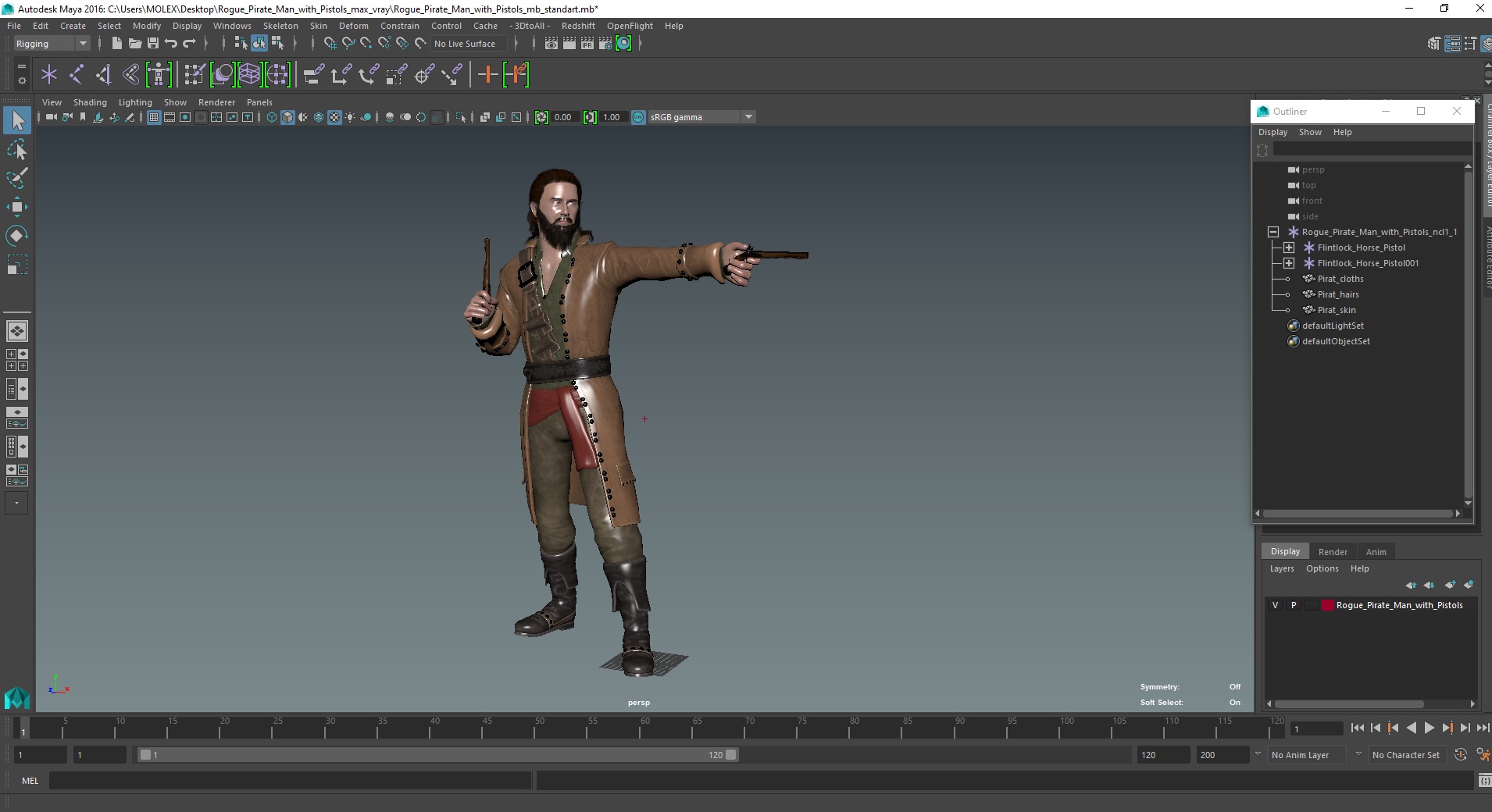Open the Redshift menu

(578, 26)
